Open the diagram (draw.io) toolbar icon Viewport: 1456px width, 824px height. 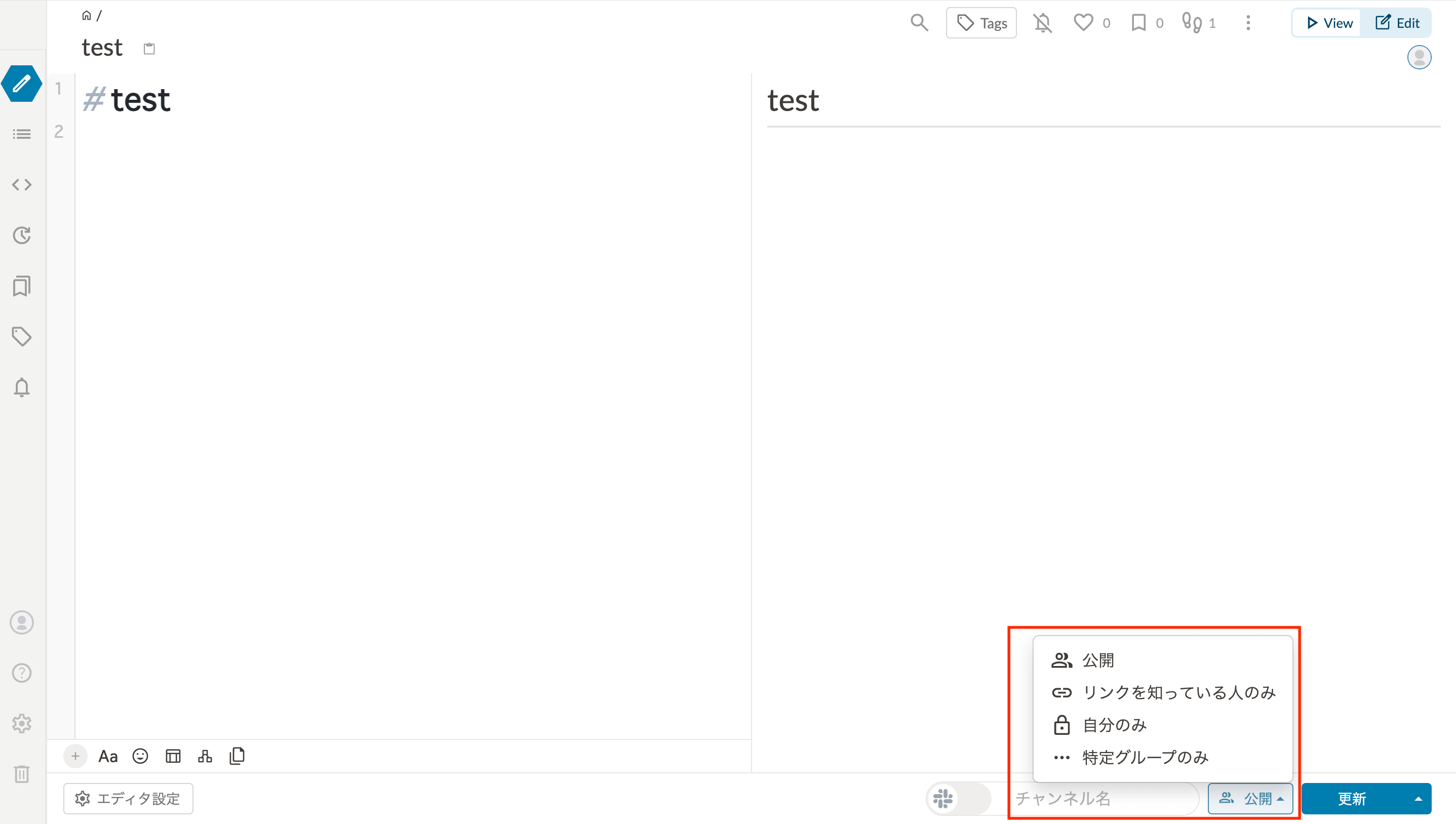205,757
